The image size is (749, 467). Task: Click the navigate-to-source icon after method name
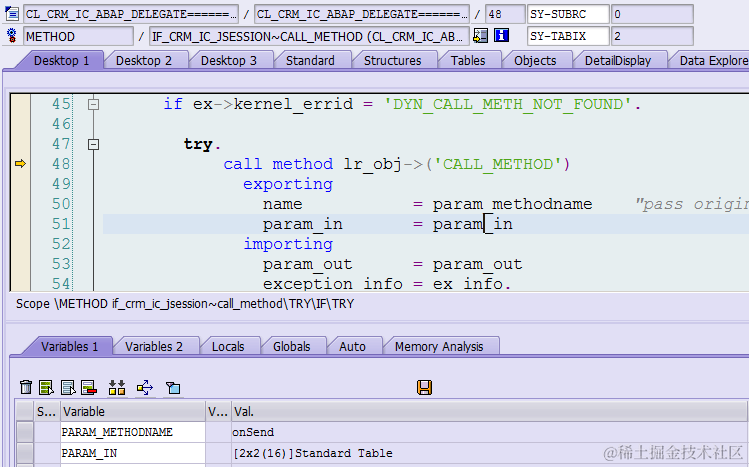pyautogui.click(x=481, y=35)
